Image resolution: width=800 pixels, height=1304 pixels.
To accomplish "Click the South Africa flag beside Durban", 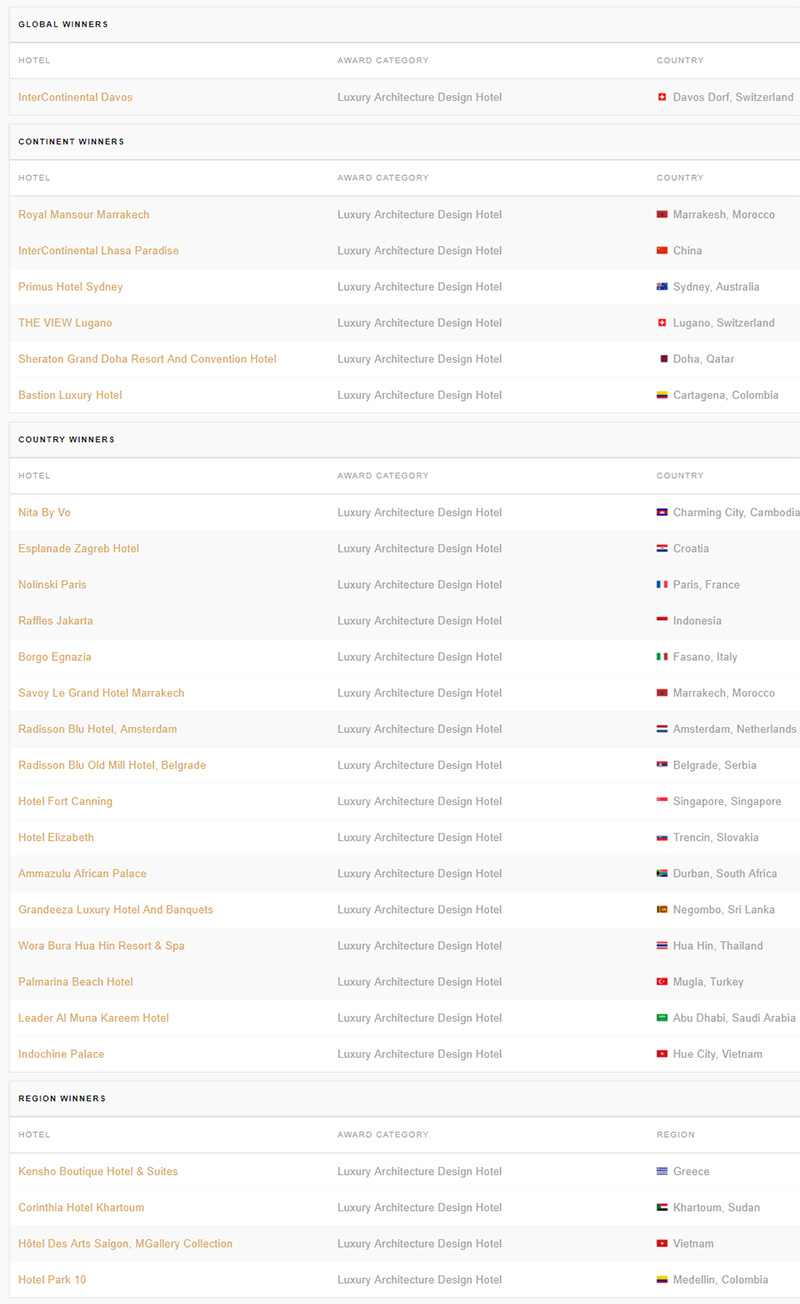I will pyautogui.click(x=662, y=874).
